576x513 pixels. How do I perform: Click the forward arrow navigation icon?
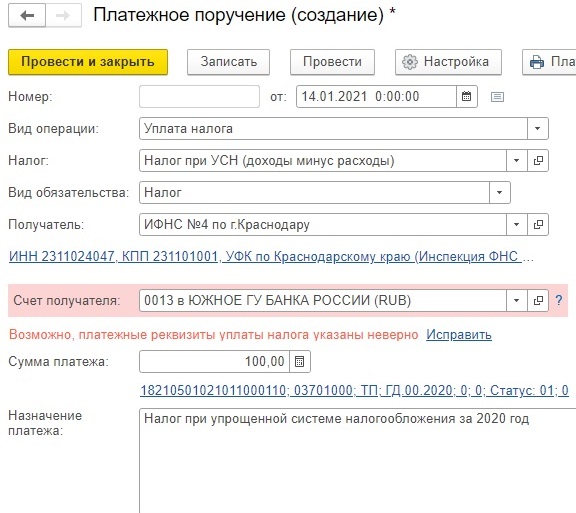coord(63,16)
